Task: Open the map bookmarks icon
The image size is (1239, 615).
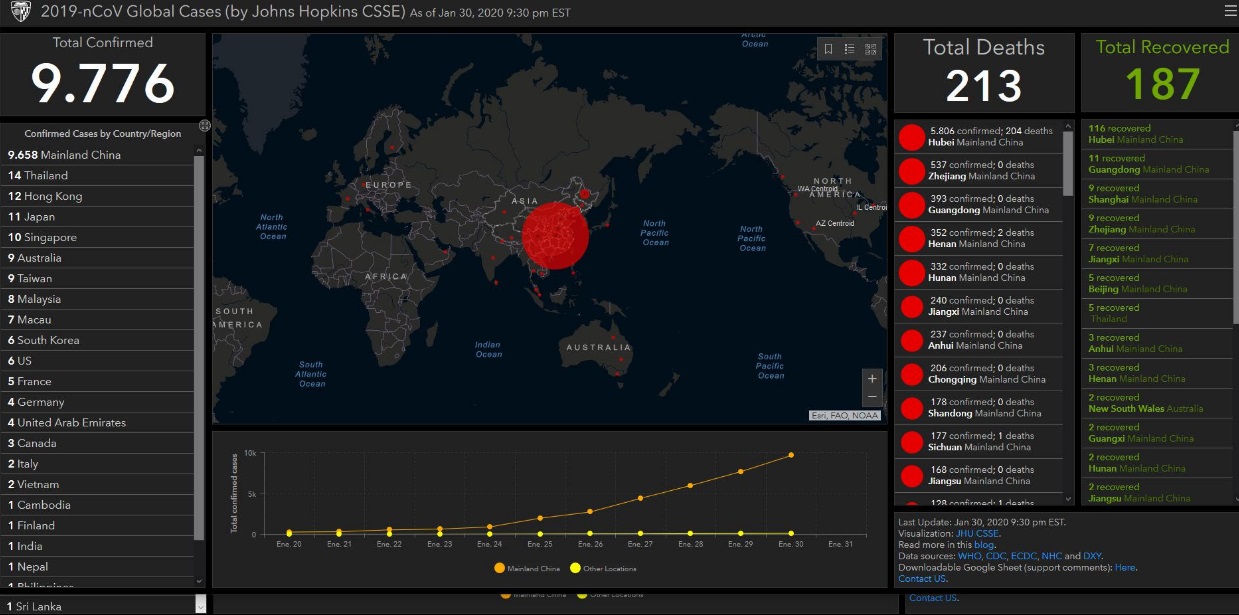Action: click(x=828, y=49)
